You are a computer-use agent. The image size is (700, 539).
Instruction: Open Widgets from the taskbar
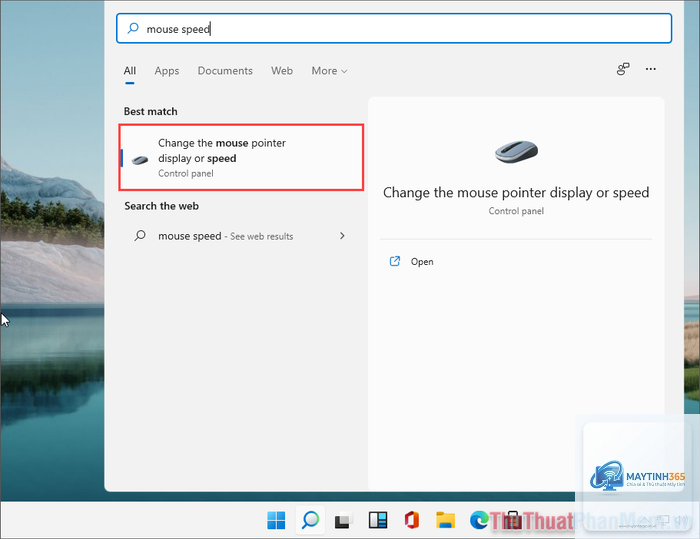click(378, 520)
